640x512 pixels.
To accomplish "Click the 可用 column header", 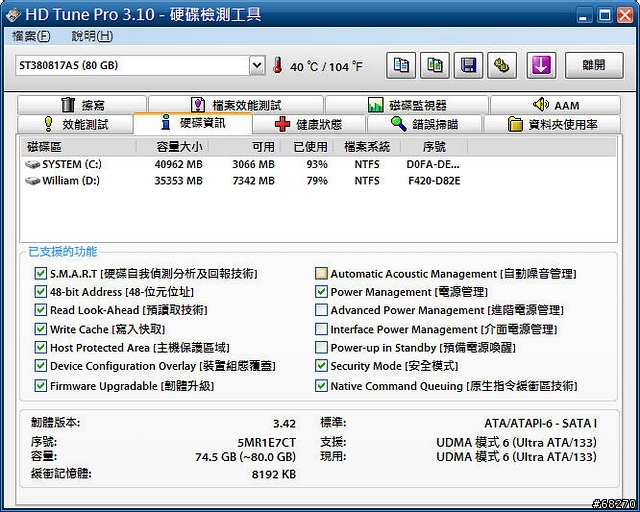I will tap(245, 147).
